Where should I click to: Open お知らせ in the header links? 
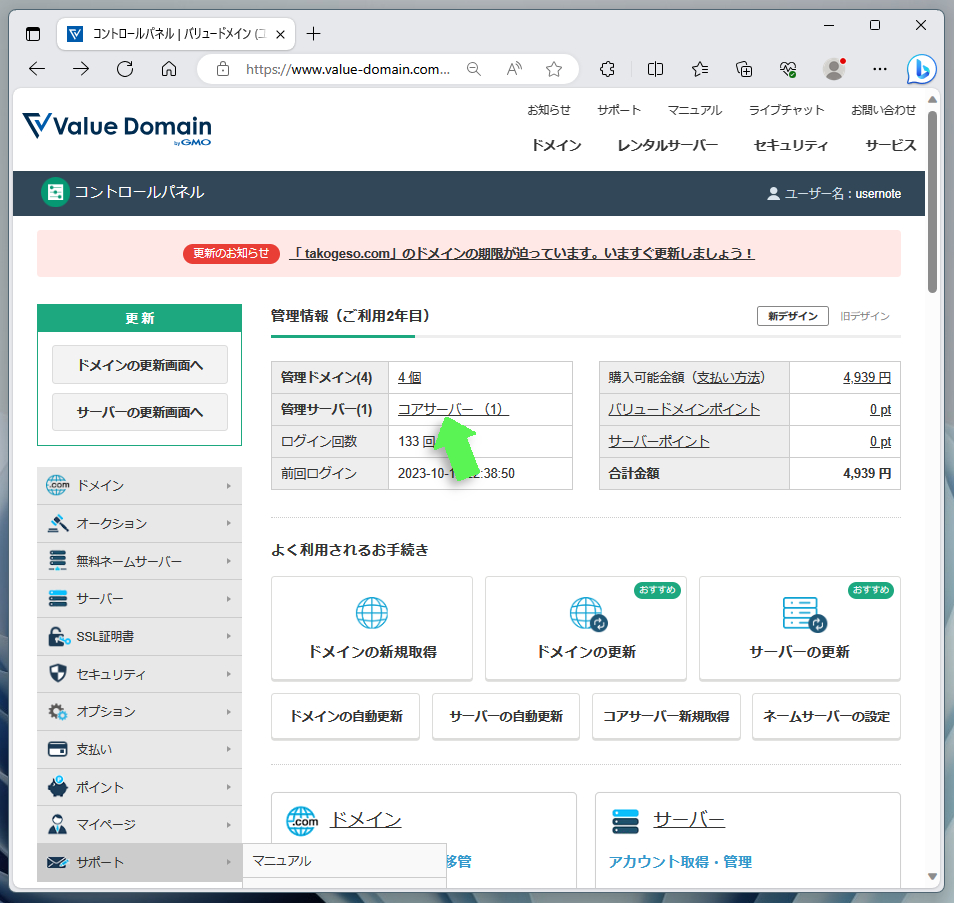click(549, 110)
